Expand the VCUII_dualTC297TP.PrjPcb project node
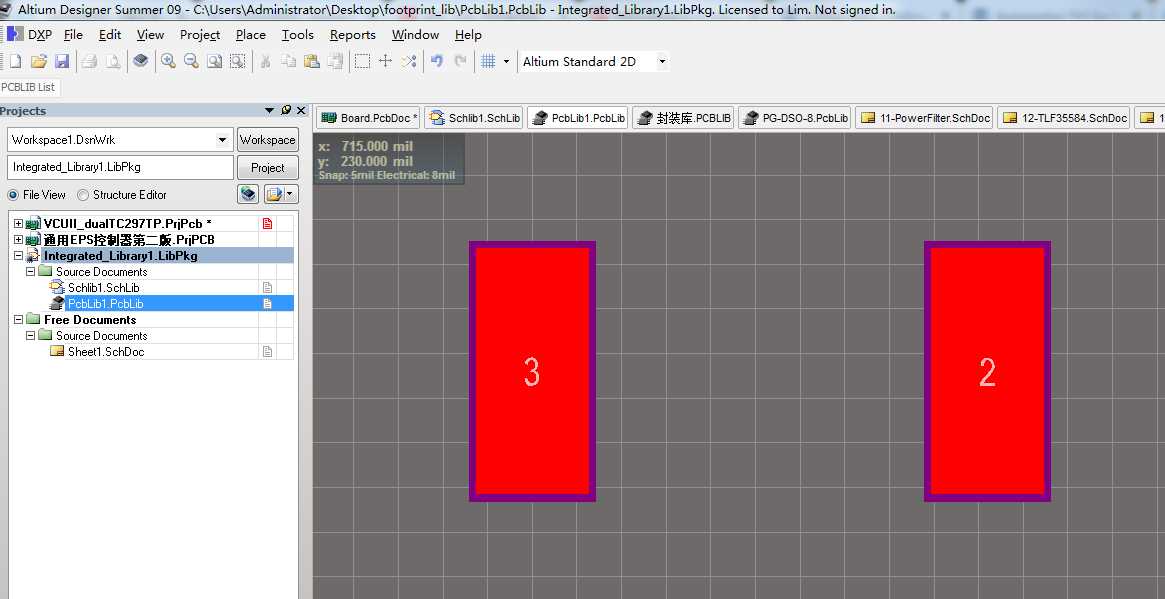The width and height of the screenshot is (1165, 599). point(18,224)
